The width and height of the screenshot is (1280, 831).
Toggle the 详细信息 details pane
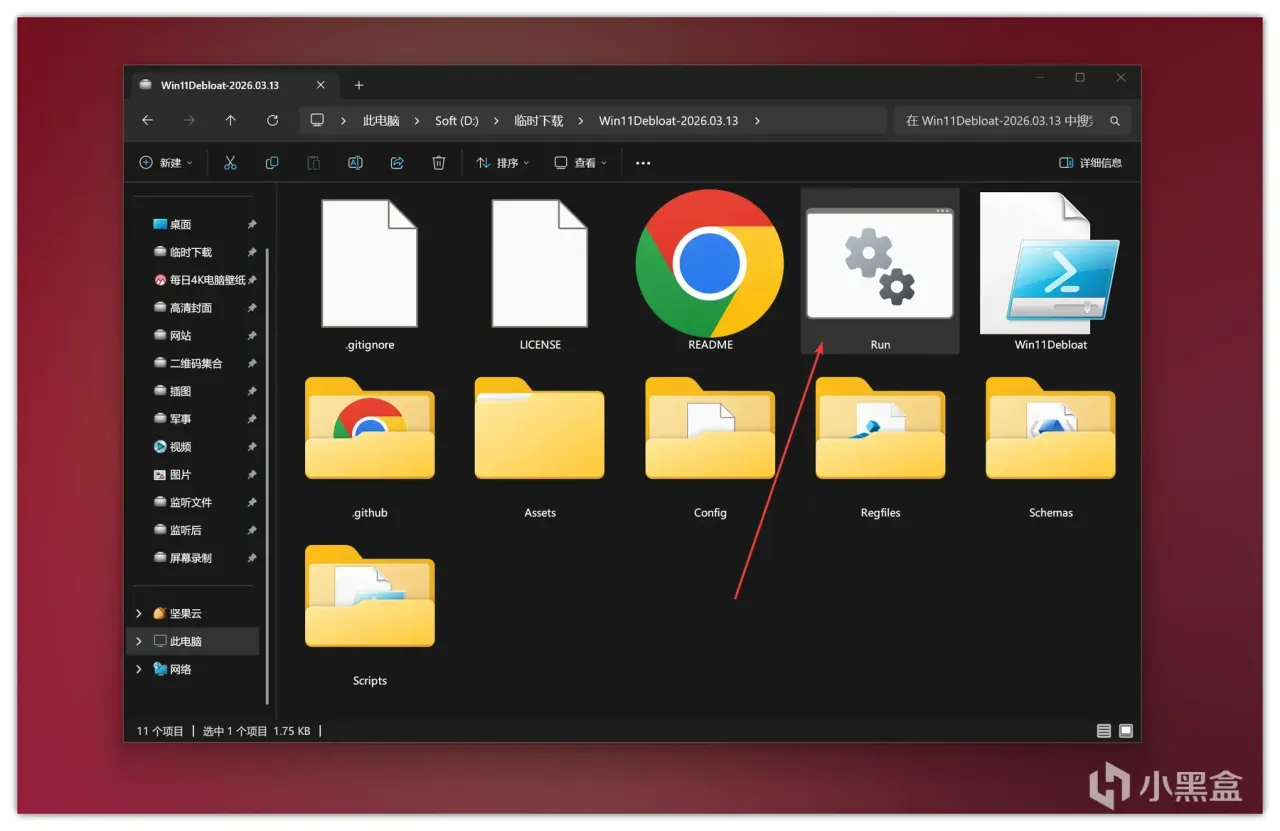click(1090, 163)
